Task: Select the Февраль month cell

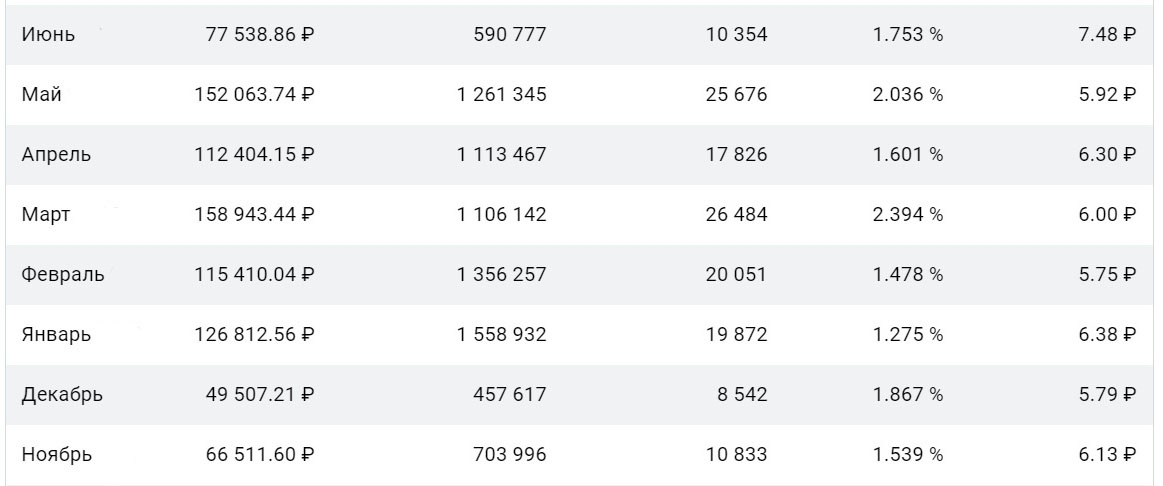Action: [63, 275]
